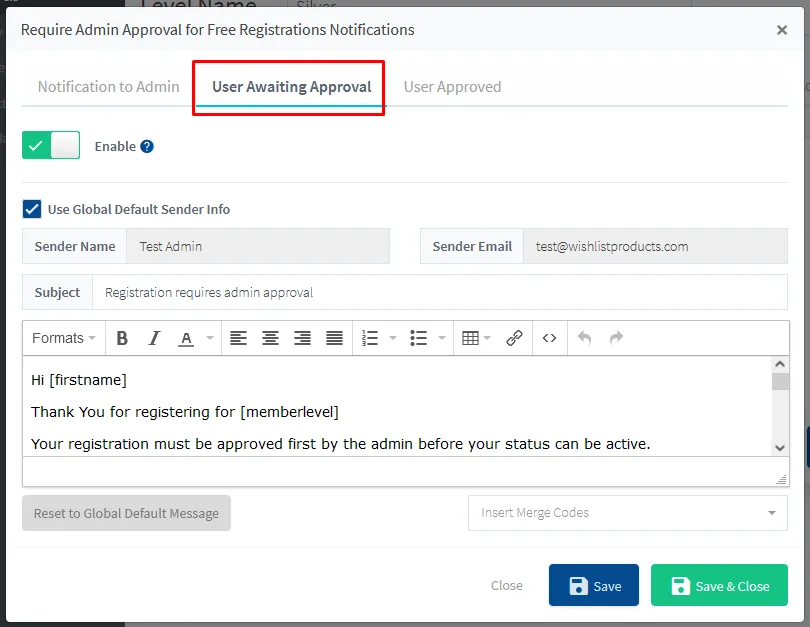Disable the notification Enable switch

[x=51, y=146]
